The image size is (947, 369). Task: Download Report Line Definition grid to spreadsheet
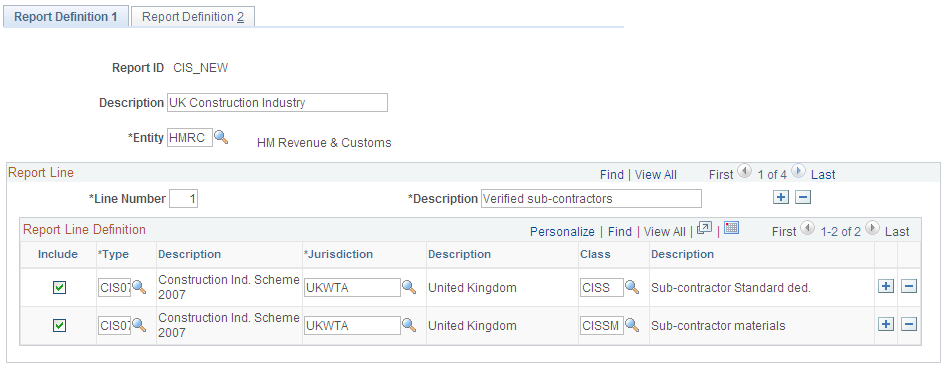(x=731, y=228)
